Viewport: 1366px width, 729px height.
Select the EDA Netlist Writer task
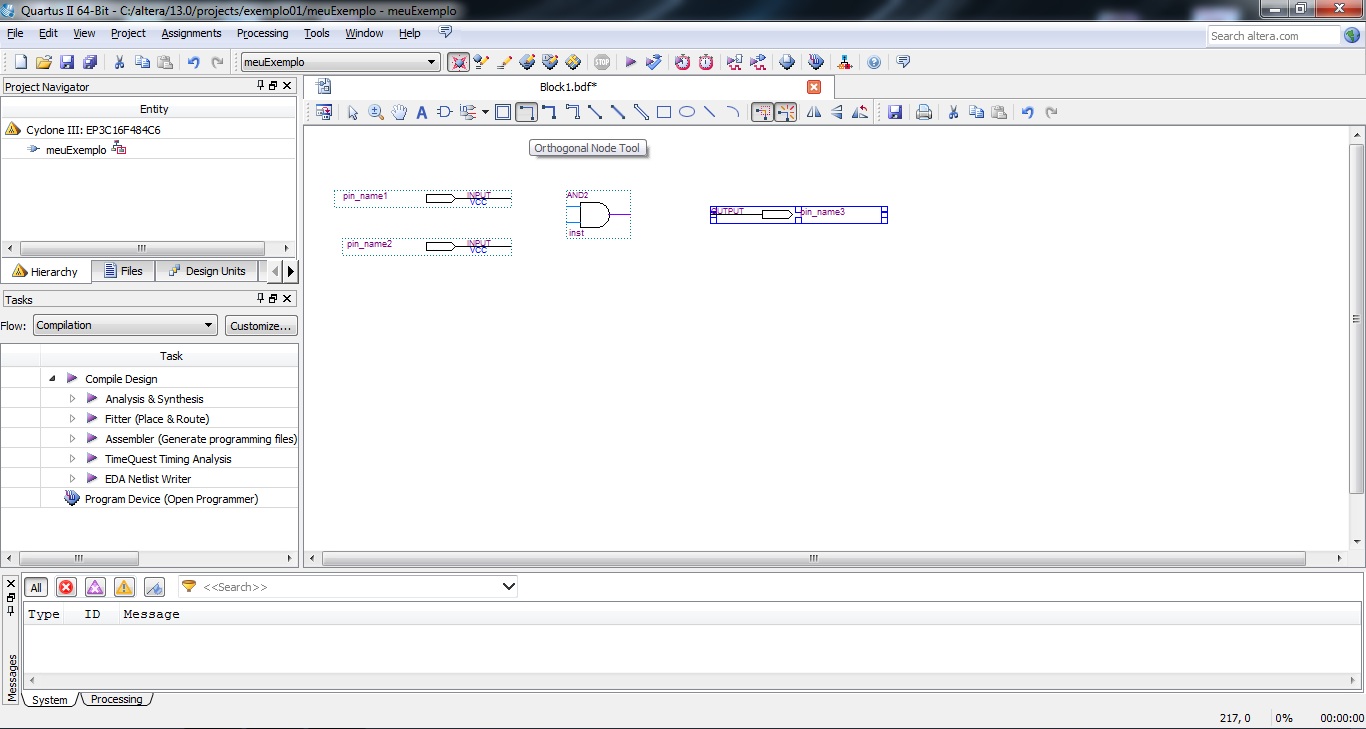(x=148, y=479)
